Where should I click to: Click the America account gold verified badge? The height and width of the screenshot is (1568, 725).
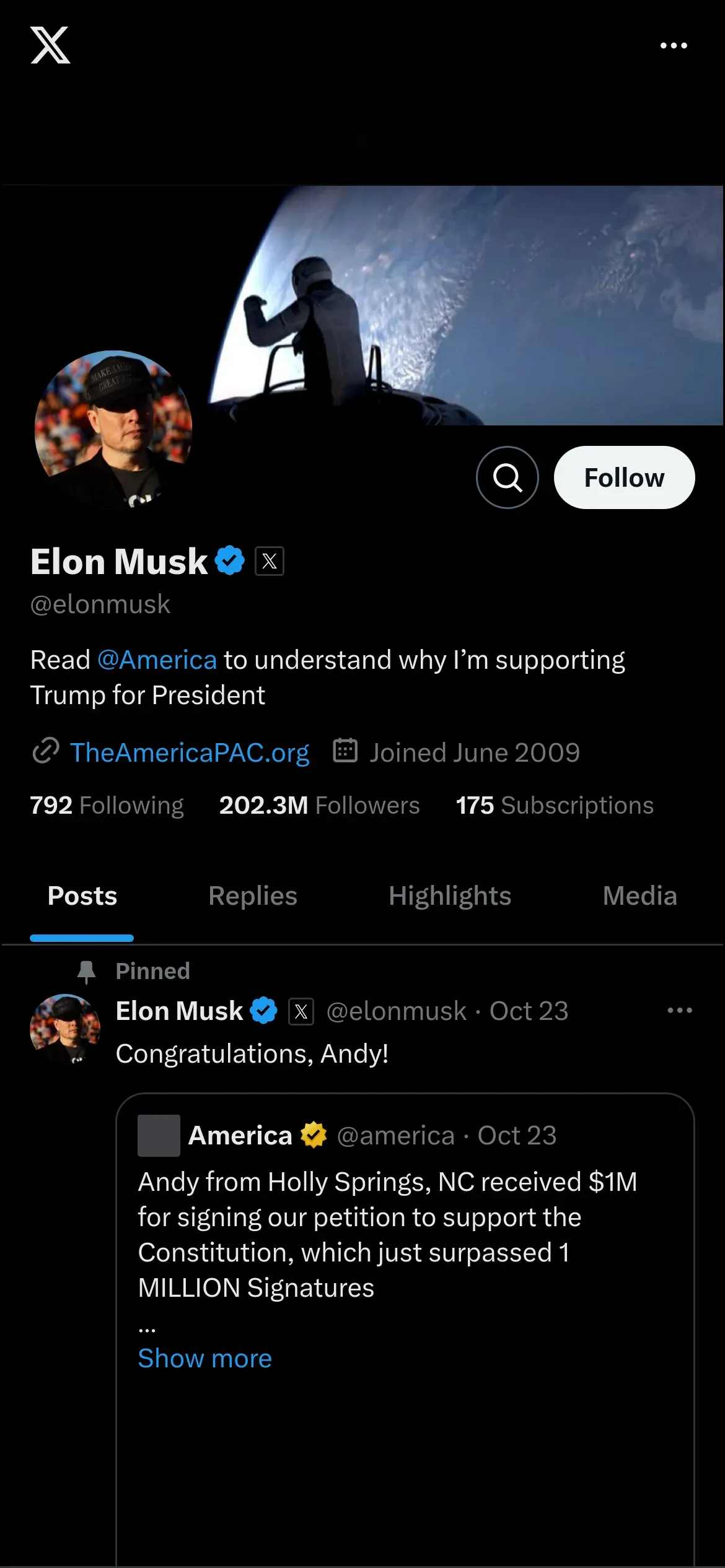pyautogui.click(x=314, y=1135)
